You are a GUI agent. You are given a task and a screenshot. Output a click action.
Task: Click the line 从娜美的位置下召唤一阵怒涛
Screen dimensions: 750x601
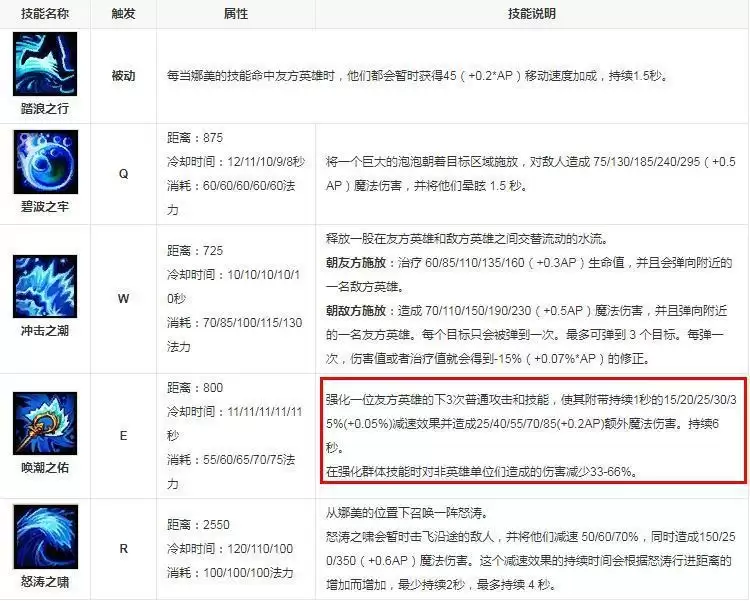[407, 513]
